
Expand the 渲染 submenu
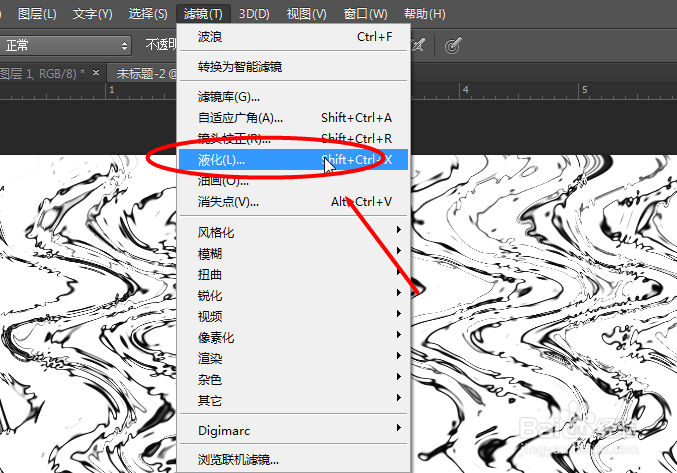[294, 358]
